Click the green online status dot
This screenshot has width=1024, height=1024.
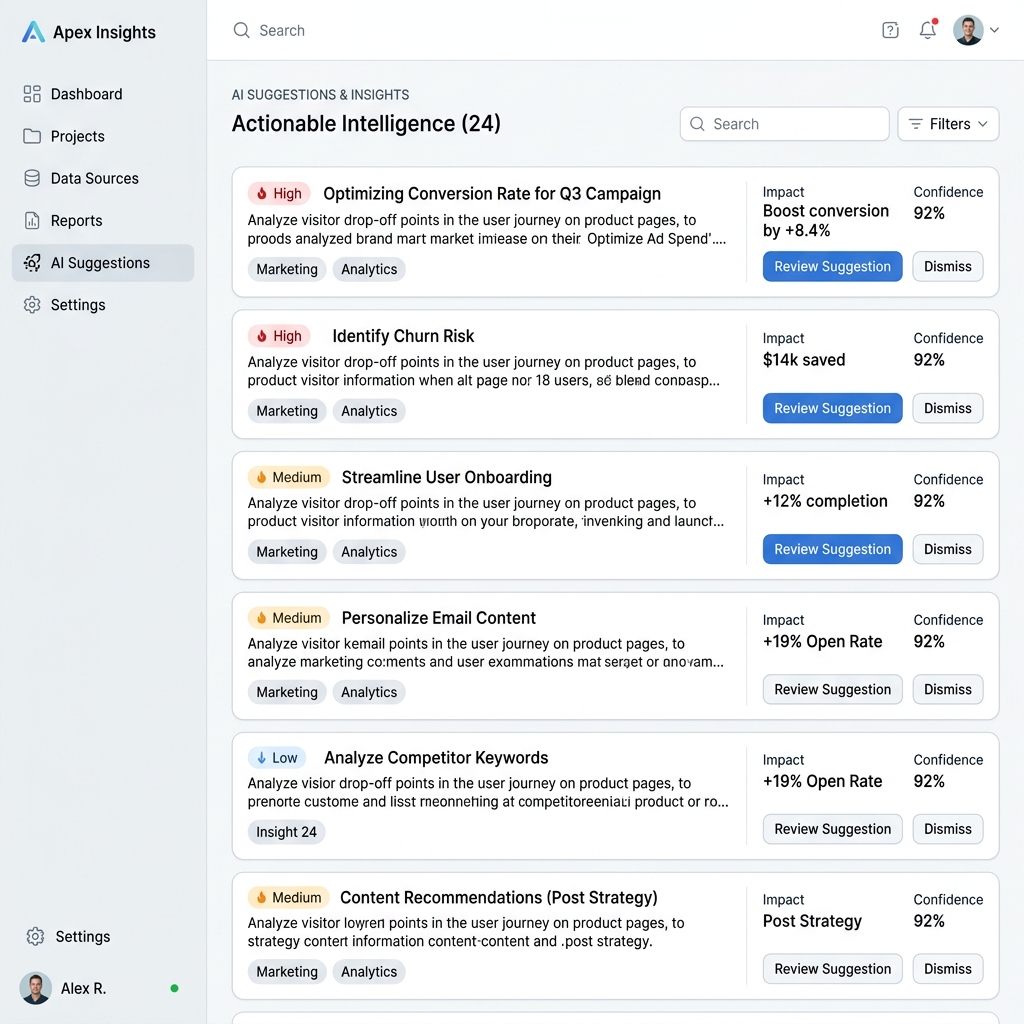174,988
